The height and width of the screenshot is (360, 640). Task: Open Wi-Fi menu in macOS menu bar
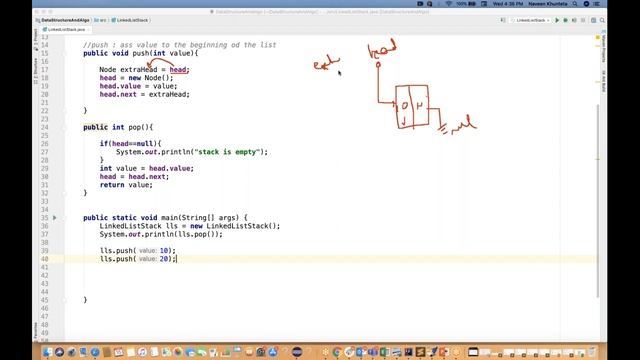(x=449, y=4)
